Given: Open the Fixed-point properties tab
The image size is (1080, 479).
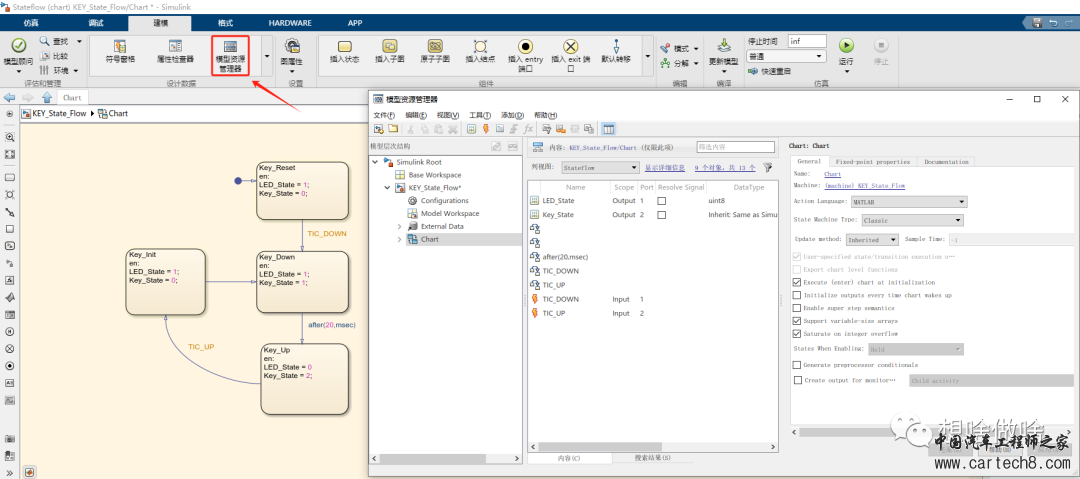Looking at the screenshot, I should pyautogui.click(x=872, y=162).
